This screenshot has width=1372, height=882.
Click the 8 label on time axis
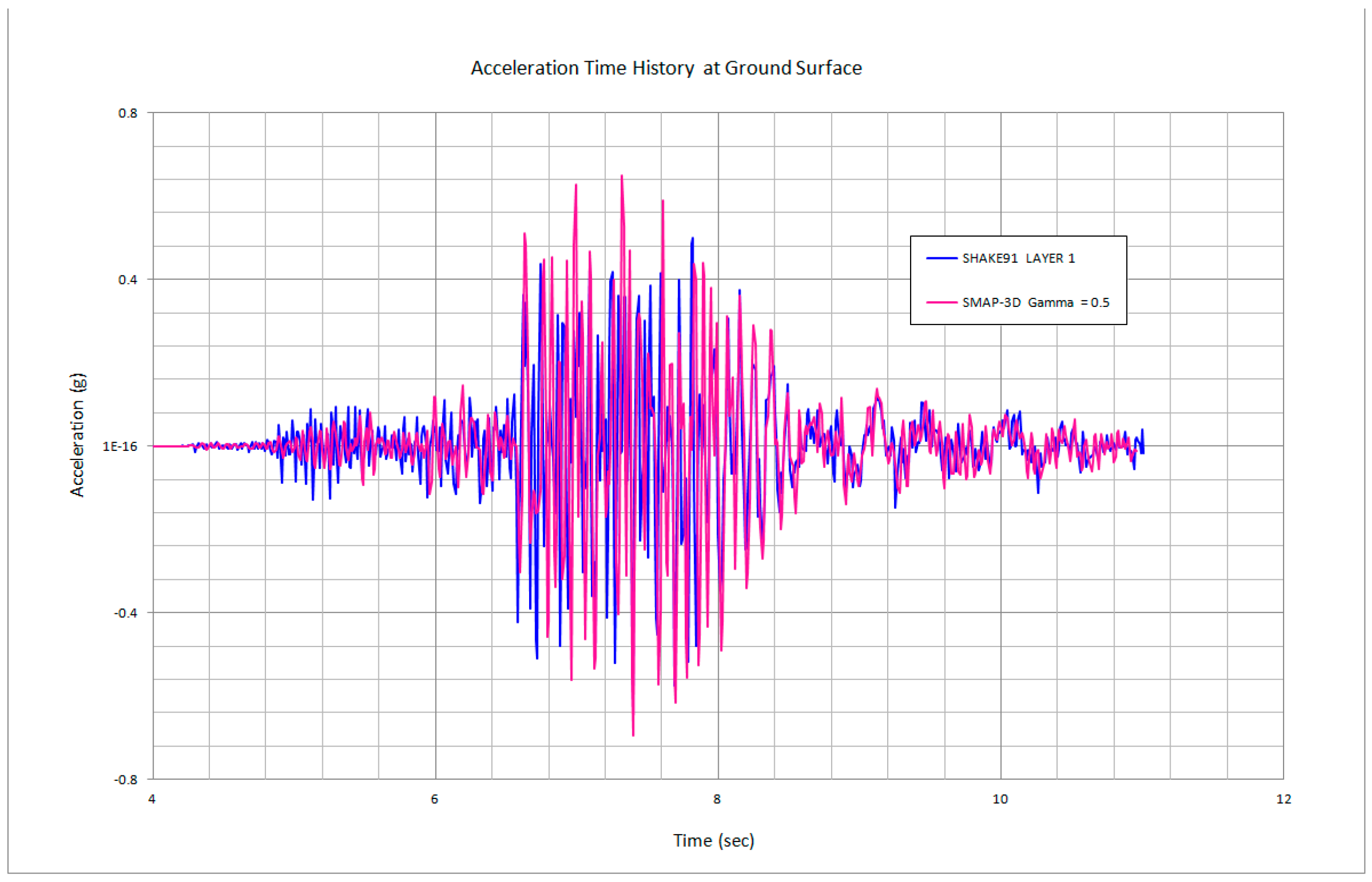pos(717,799)
